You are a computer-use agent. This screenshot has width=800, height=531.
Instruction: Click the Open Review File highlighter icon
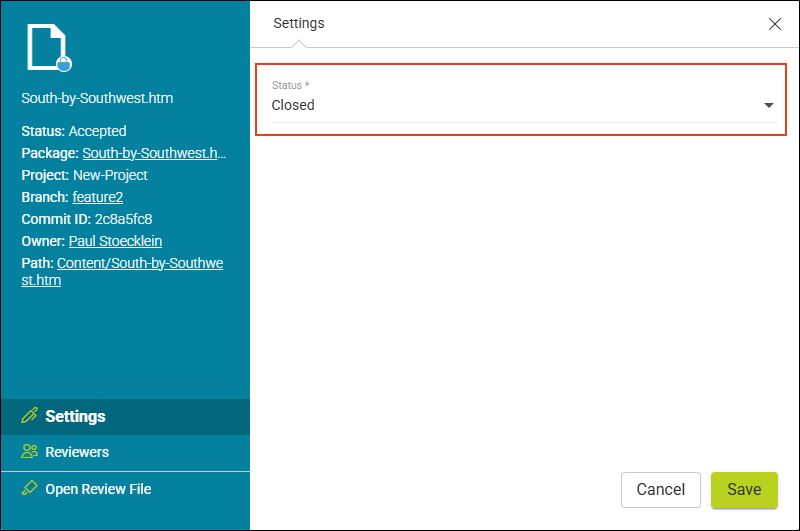[x=30, y=488]
